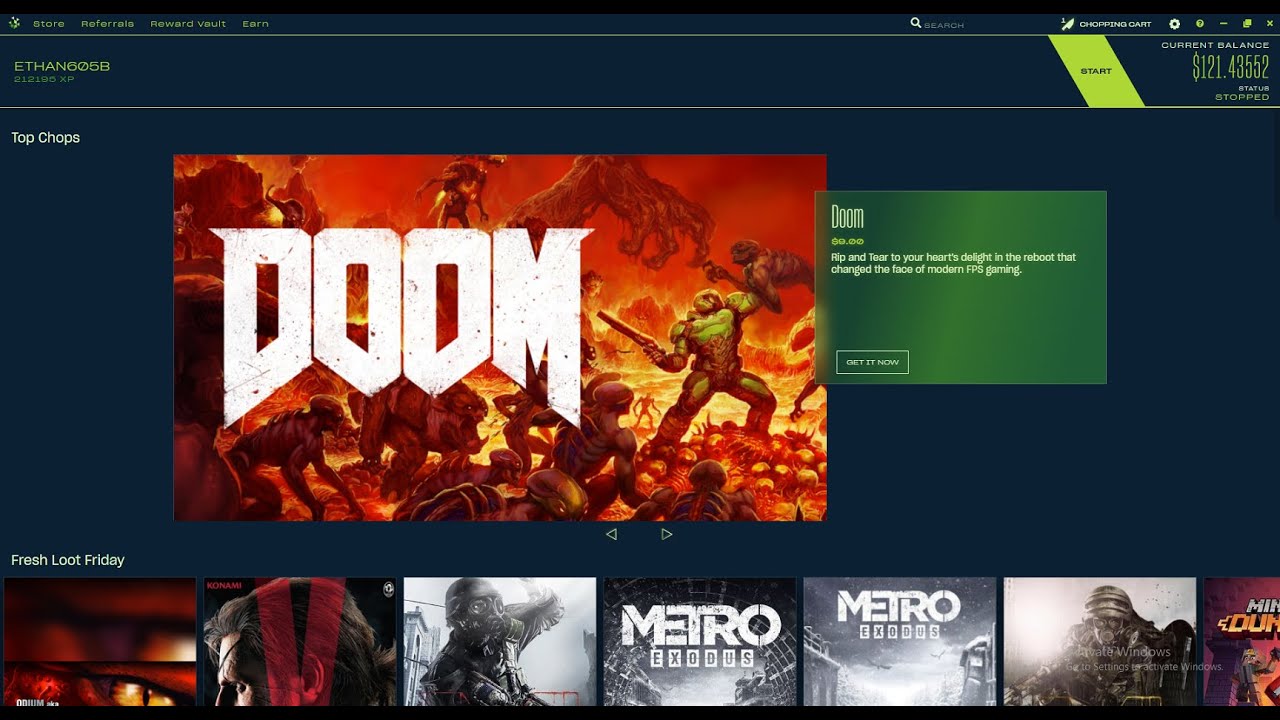The height and width of the screenshot is (720, 1280).
Task: Go to Reward Vault
Action: pyautogui.click(x=188, y=24)
